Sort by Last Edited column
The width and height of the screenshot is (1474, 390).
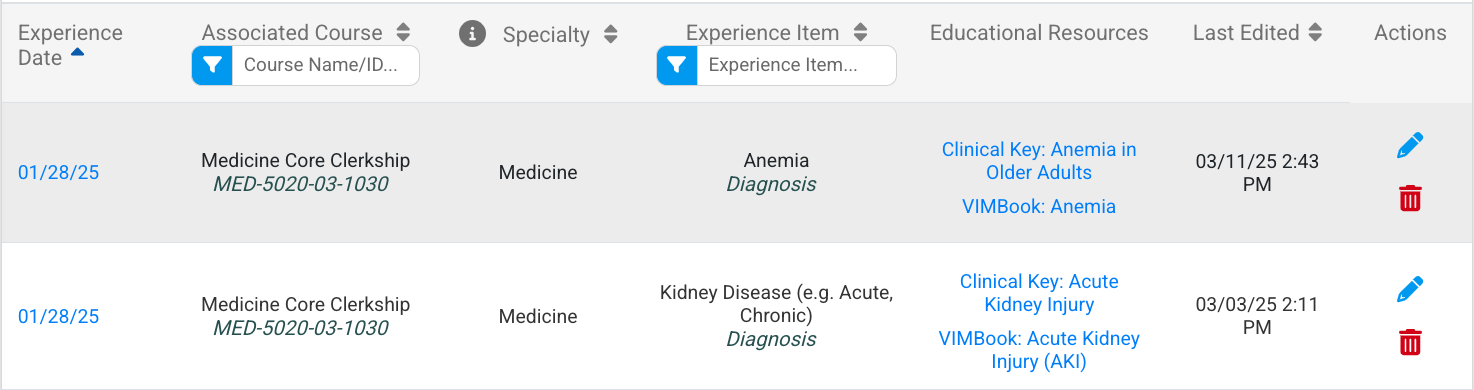(x=1316, y=33)
